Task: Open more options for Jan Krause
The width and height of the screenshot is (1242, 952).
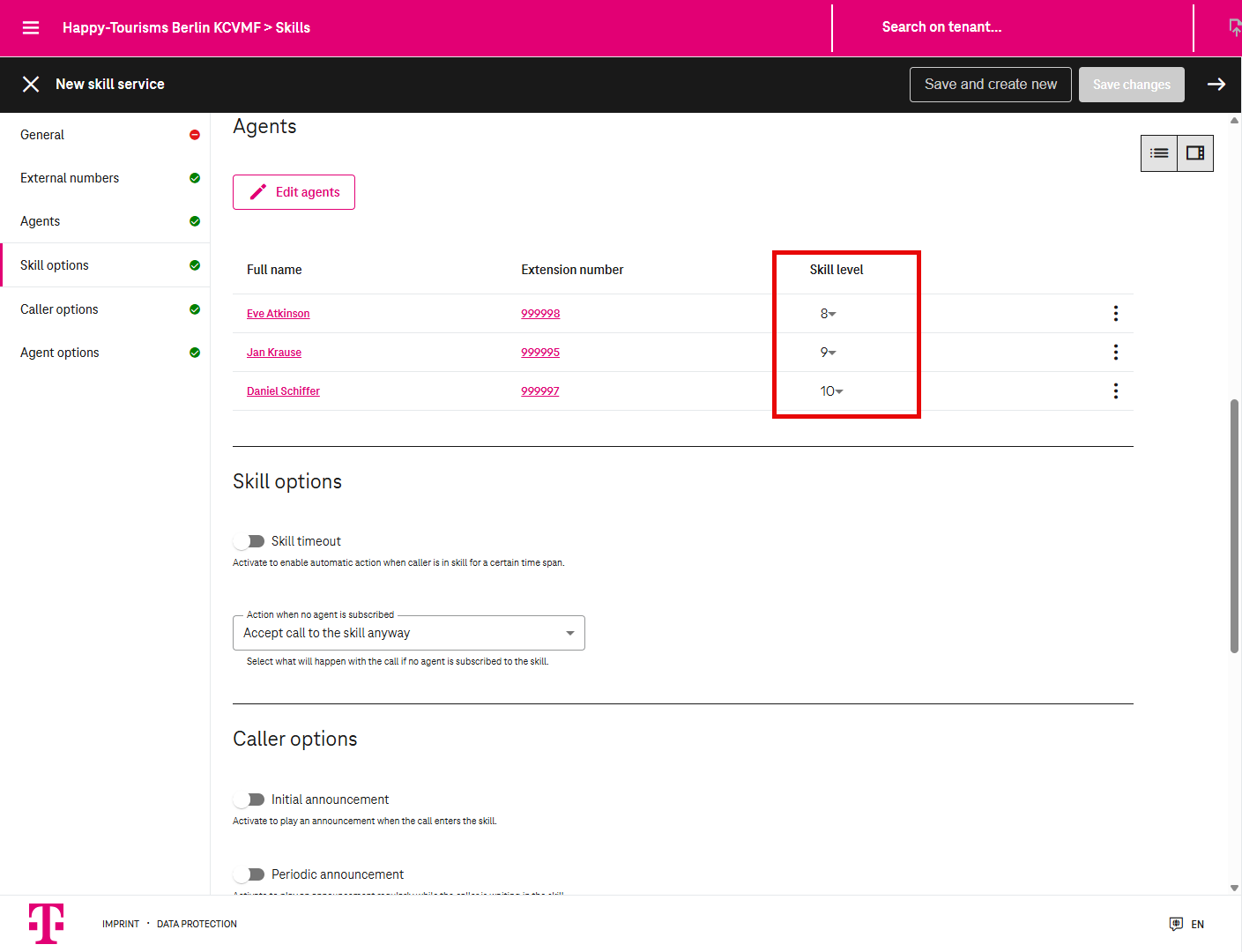Action: point(1115,353)
